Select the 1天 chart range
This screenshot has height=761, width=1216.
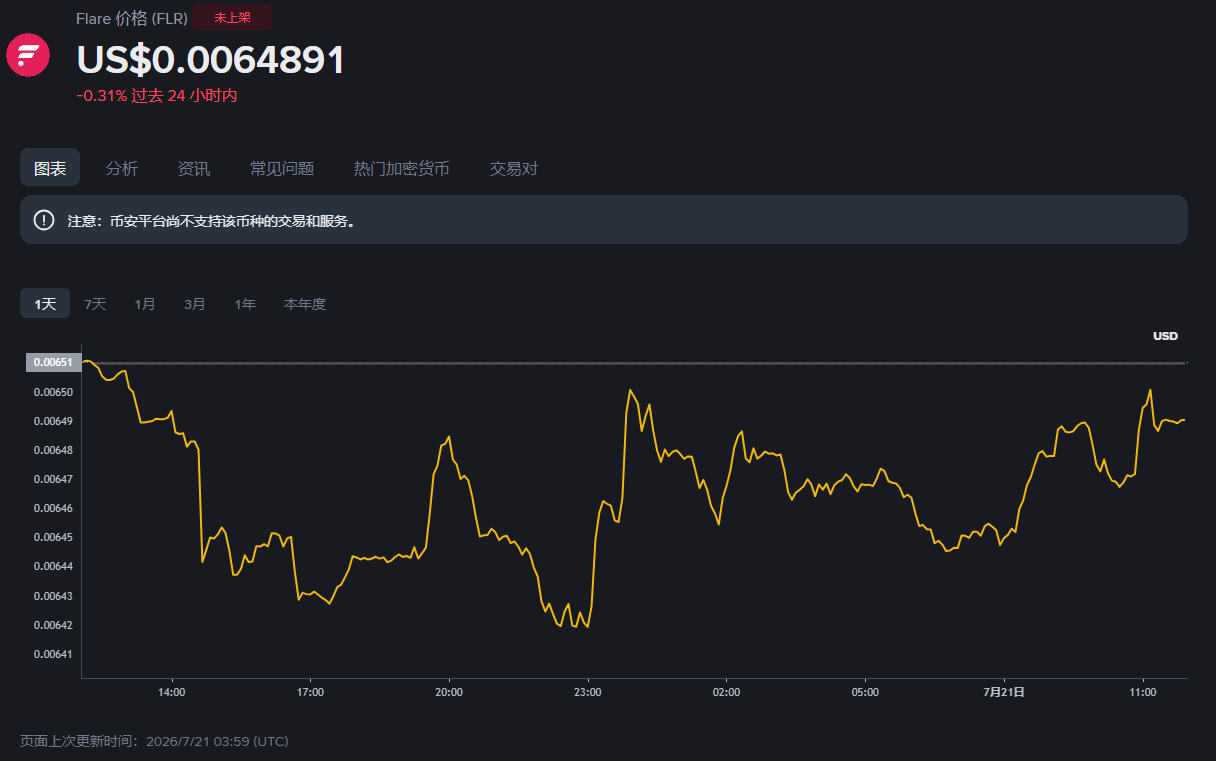pos(45,304)
